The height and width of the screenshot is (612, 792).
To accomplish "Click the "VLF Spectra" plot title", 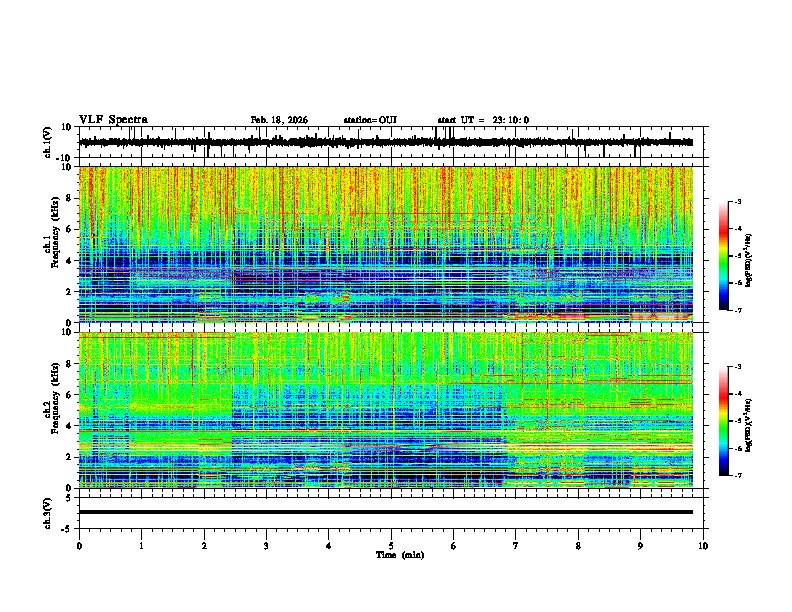I will [x=113, y=120].
